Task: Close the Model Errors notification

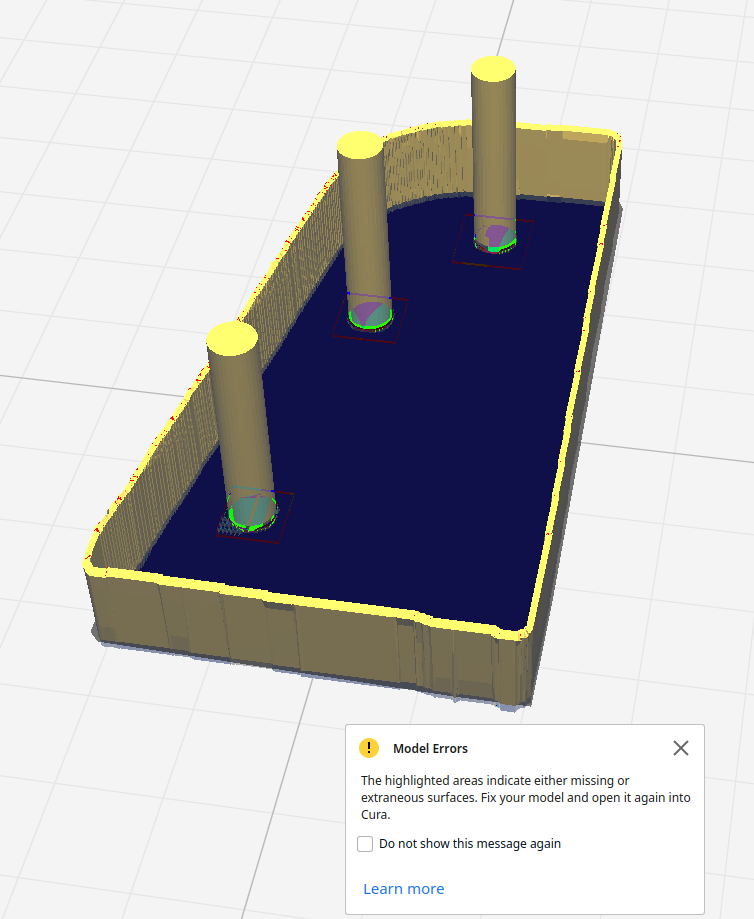Action: 681,748
